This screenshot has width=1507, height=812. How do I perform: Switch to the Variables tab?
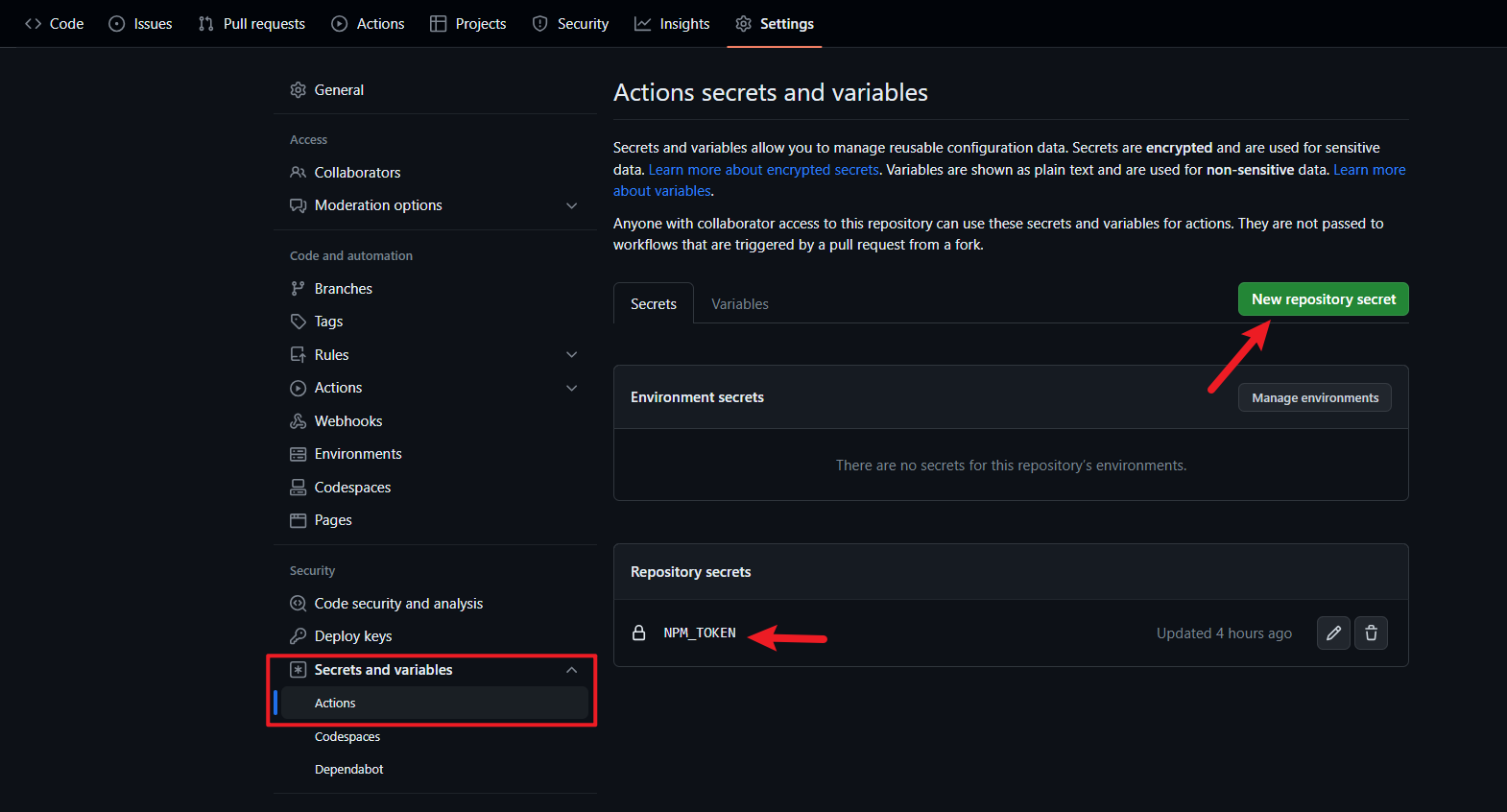pos(739,304)
